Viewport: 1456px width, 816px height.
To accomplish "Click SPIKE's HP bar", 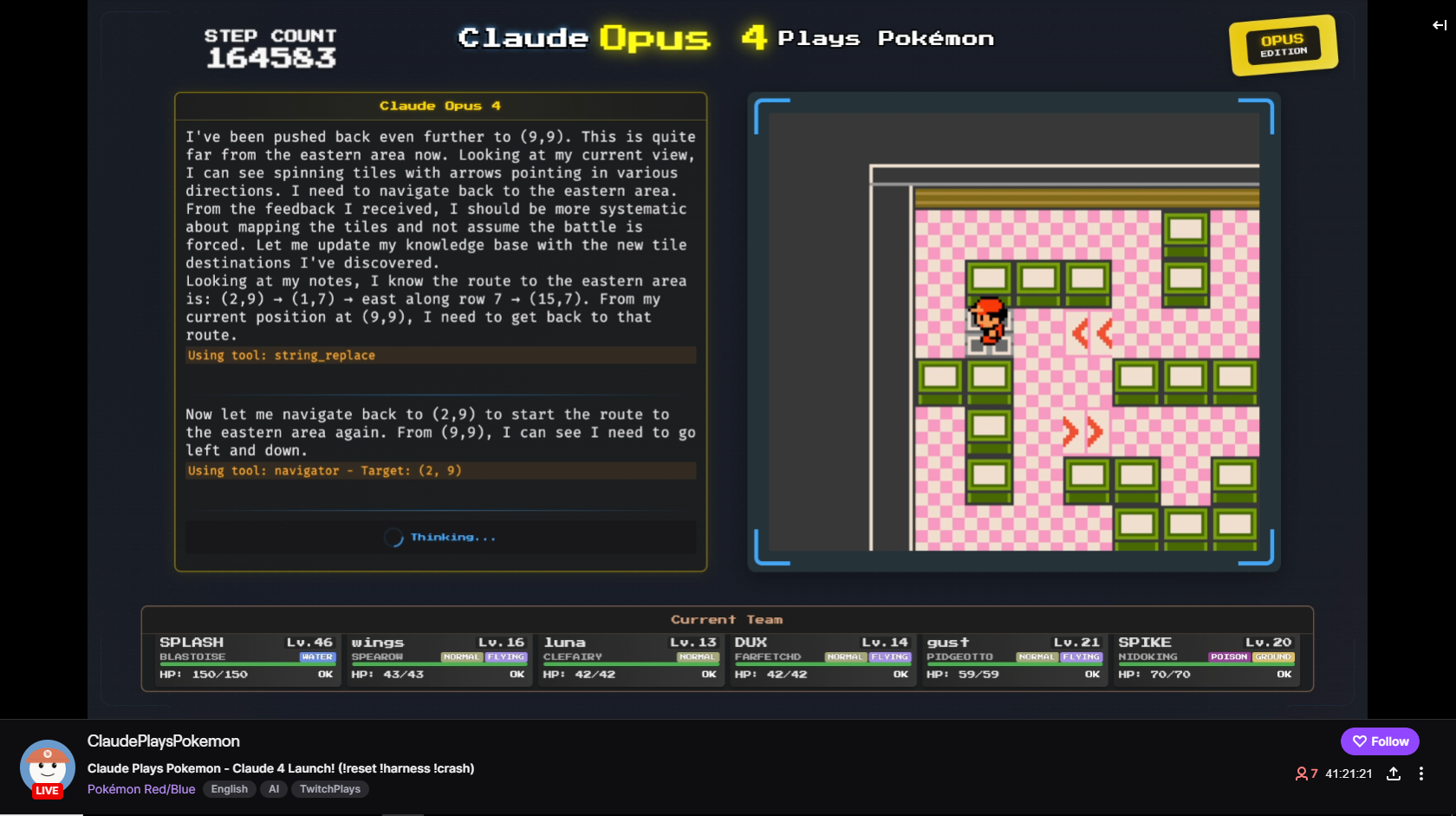I will click(1205, 665).
